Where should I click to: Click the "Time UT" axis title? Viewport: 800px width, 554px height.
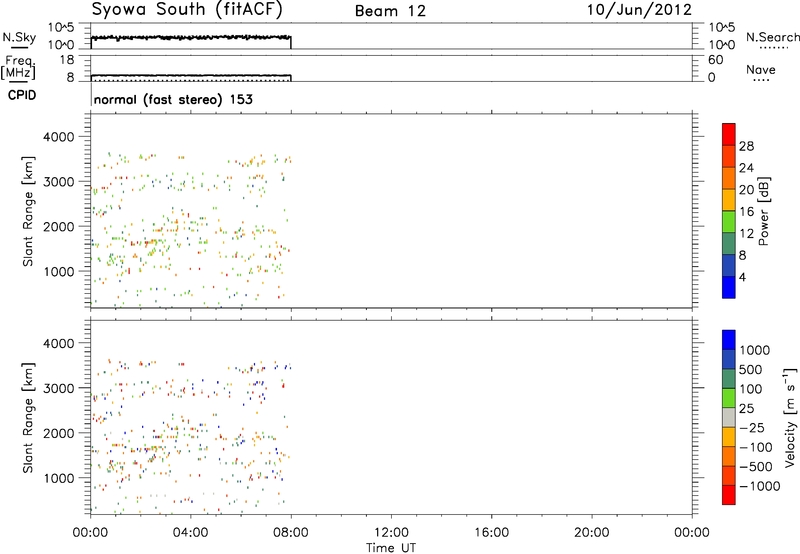click(x=391, y=548)
